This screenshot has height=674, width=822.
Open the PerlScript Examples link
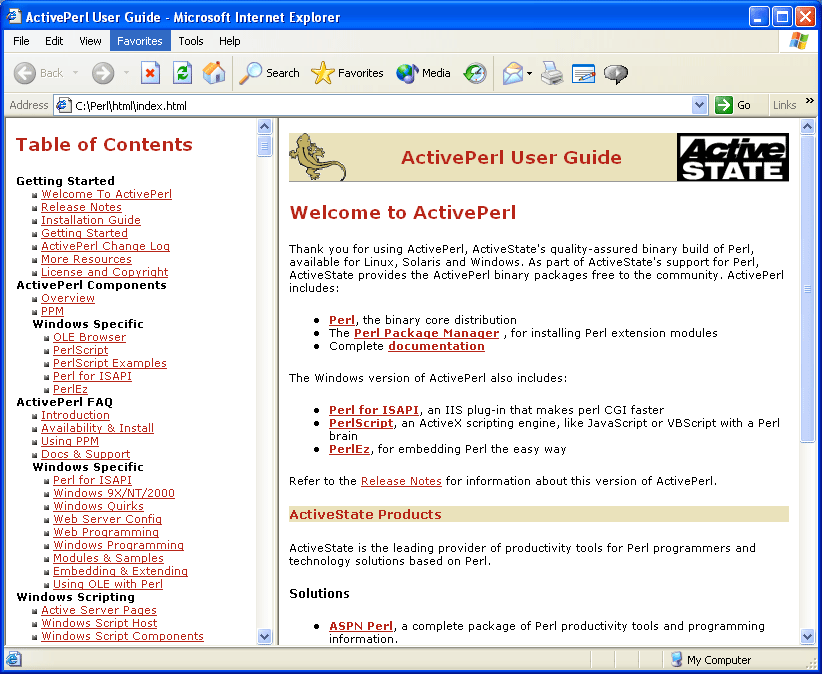click(110, 363)
